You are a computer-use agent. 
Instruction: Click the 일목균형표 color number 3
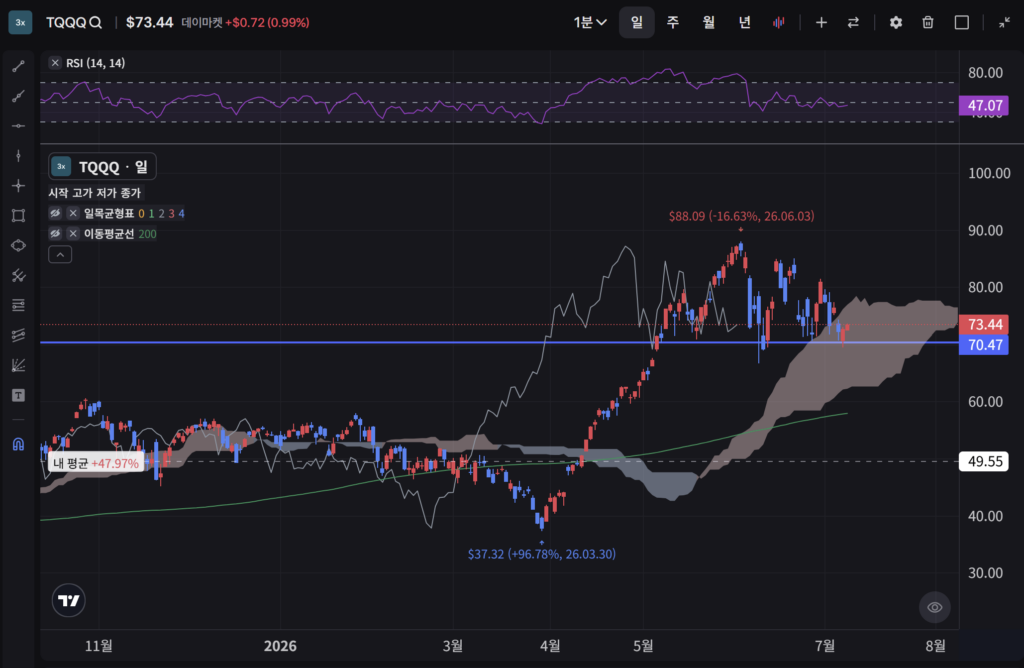pyautogui.click(x=172, y=214)
